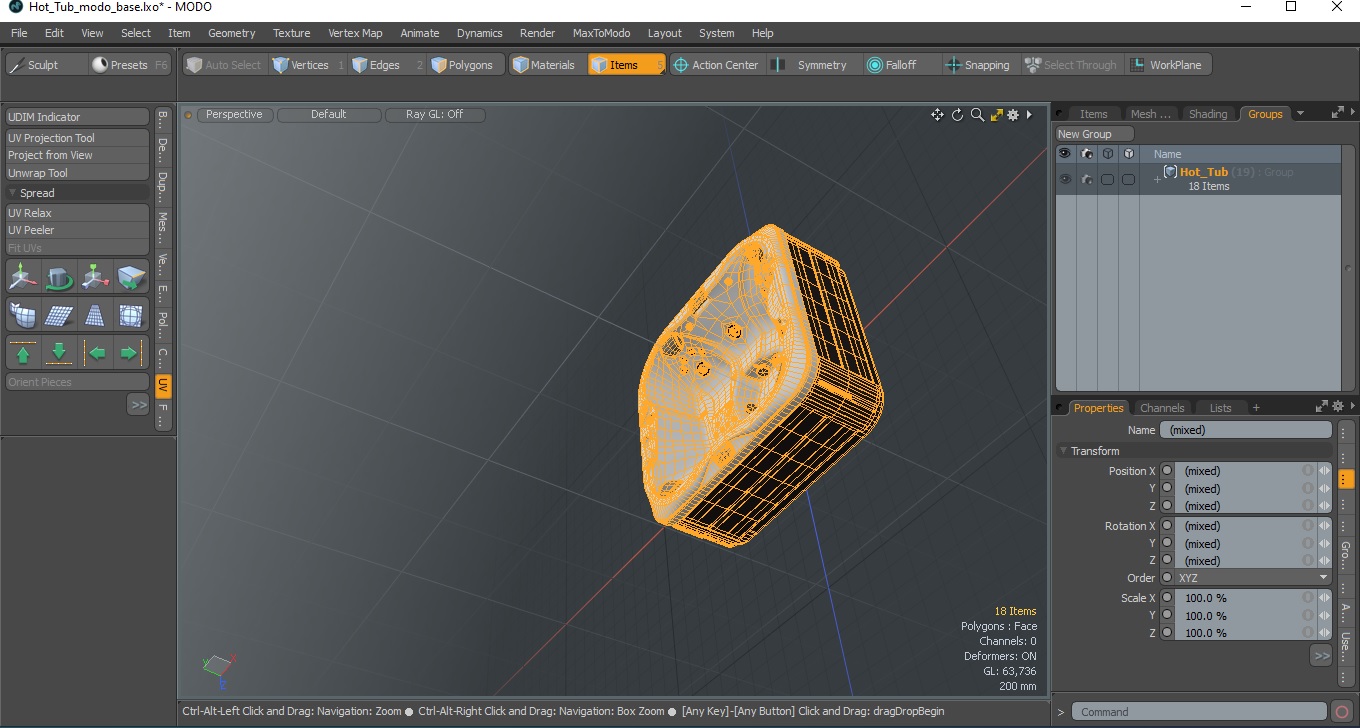Screen dimensions: 1360x728
Task: Click the Scale X 100.0 % field
Action: [1240, 598]
